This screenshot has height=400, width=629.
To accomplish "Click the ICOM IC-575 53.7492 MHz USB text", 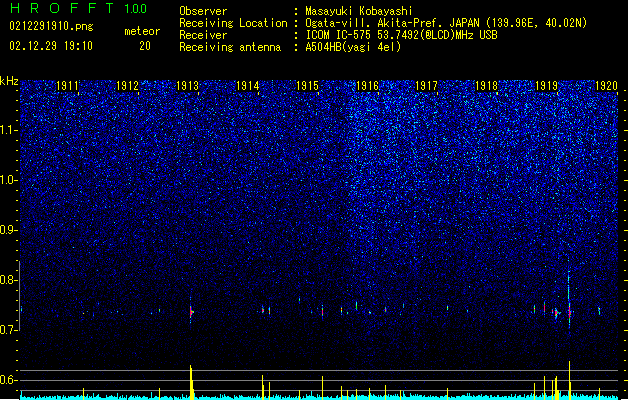I will point(401,35).
